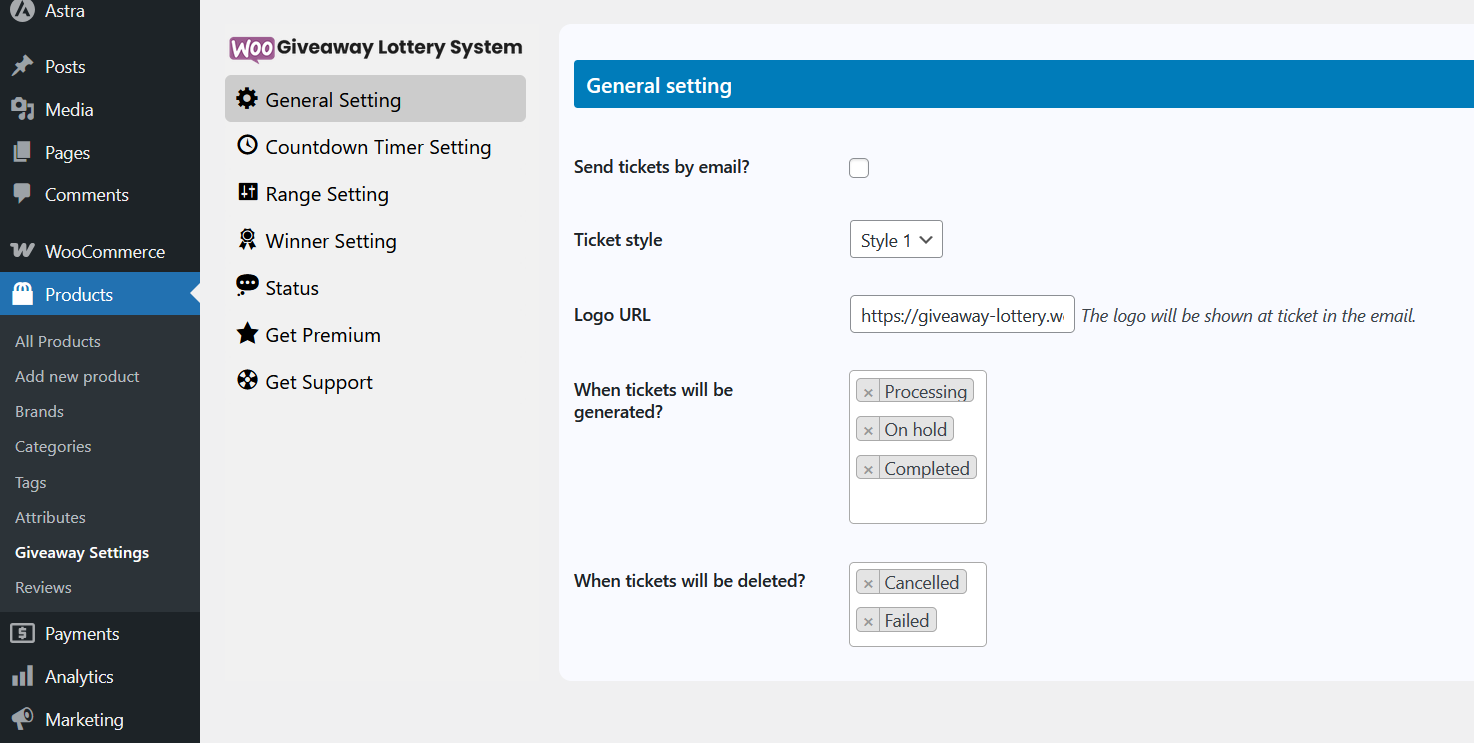This screenshot has width=1474, height=743.
Task: Click the speech bubble Status icon
Action: [246, 287]
